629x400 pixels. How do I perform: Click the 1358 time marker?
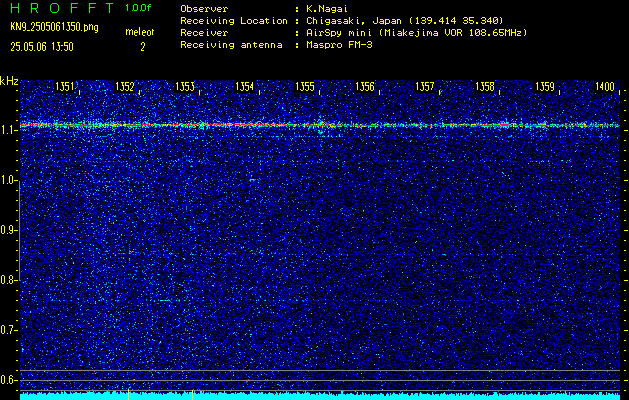pos(485,87)
